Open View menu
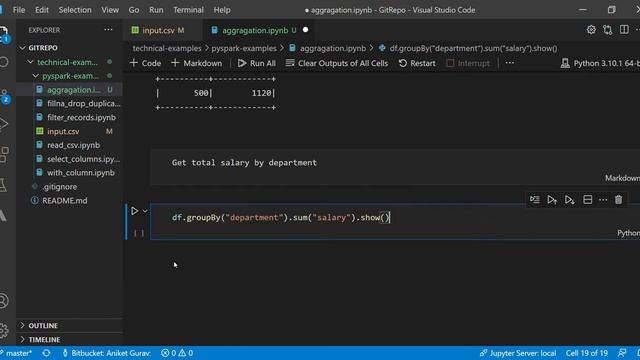The image size is (640, 360). (x=110, y=10)
